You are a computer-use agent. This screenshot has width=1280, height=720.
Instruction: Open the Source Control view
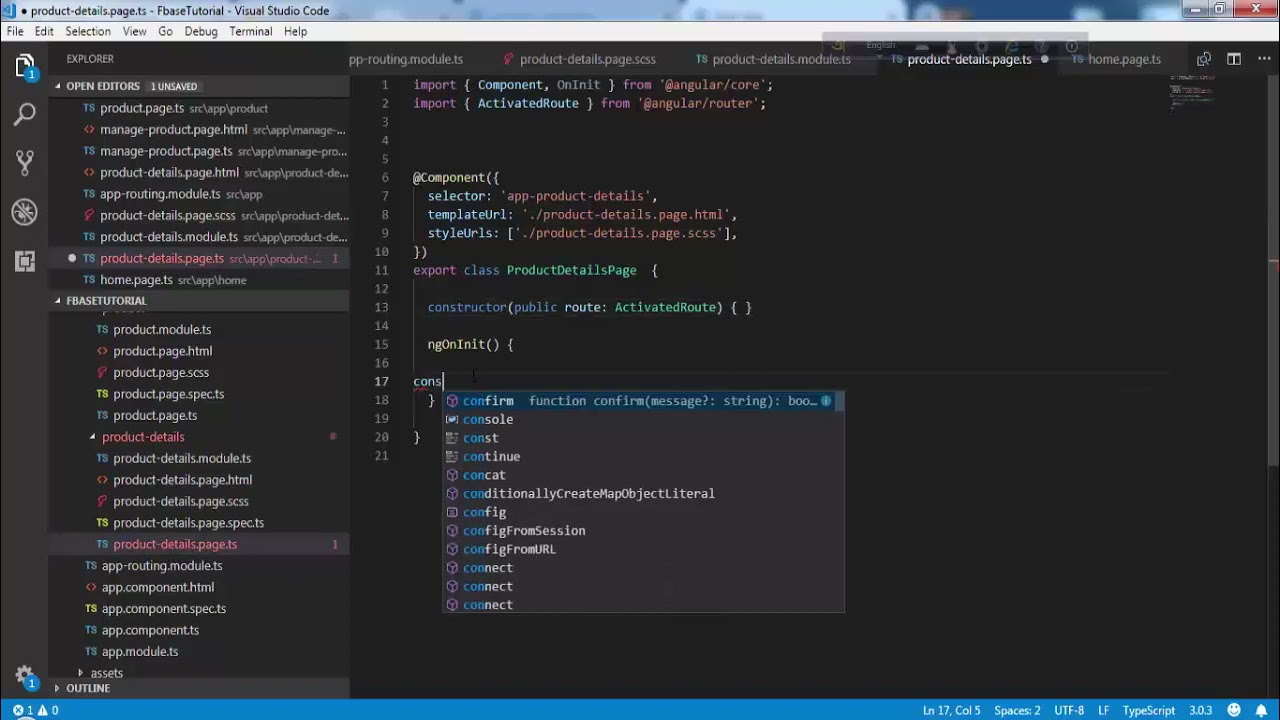tap(25, 162)
